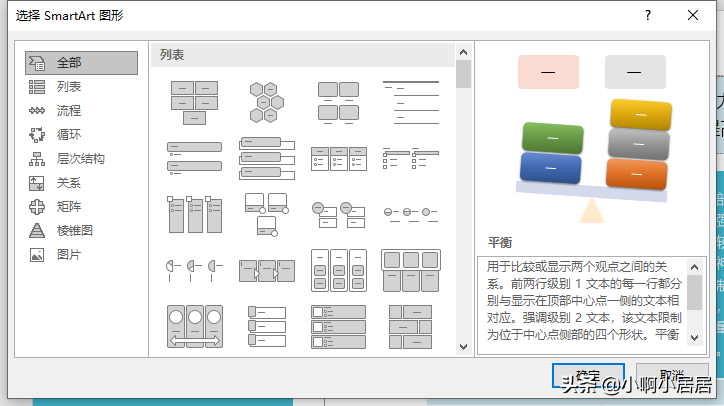
Task: Click the 棱锥图 pyramid icon
Action: [x=37, y=230]
